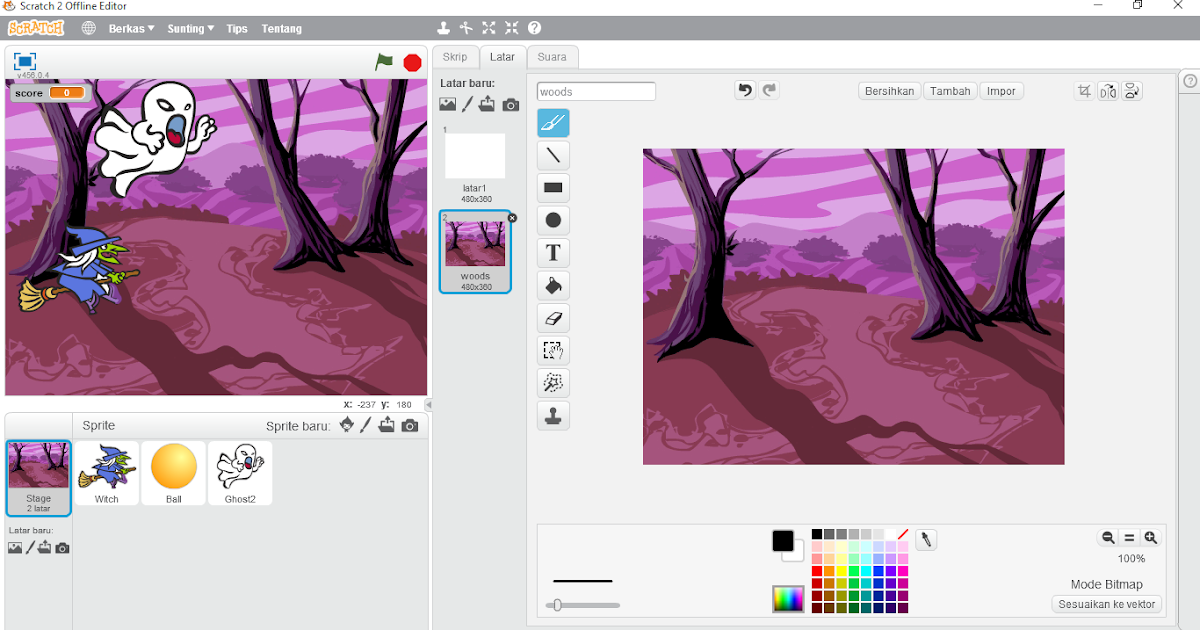This screenshot has height=630, width=1200.
Task: Select the Ghost2 sprite thumbnail
Action: pyautogui.click(x=240, y=472)
